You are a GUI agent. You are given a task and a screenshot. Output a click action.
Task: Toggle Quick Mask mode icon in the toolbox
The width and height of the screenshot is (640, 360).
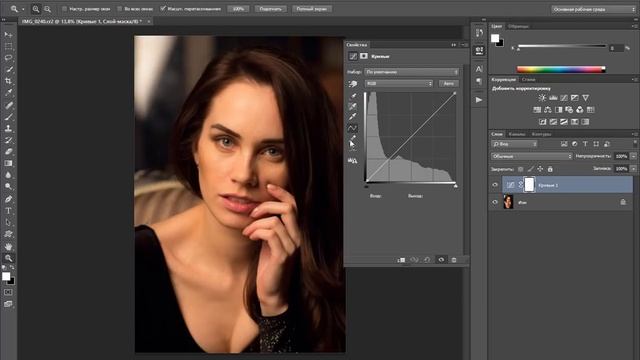click(8, 293)
